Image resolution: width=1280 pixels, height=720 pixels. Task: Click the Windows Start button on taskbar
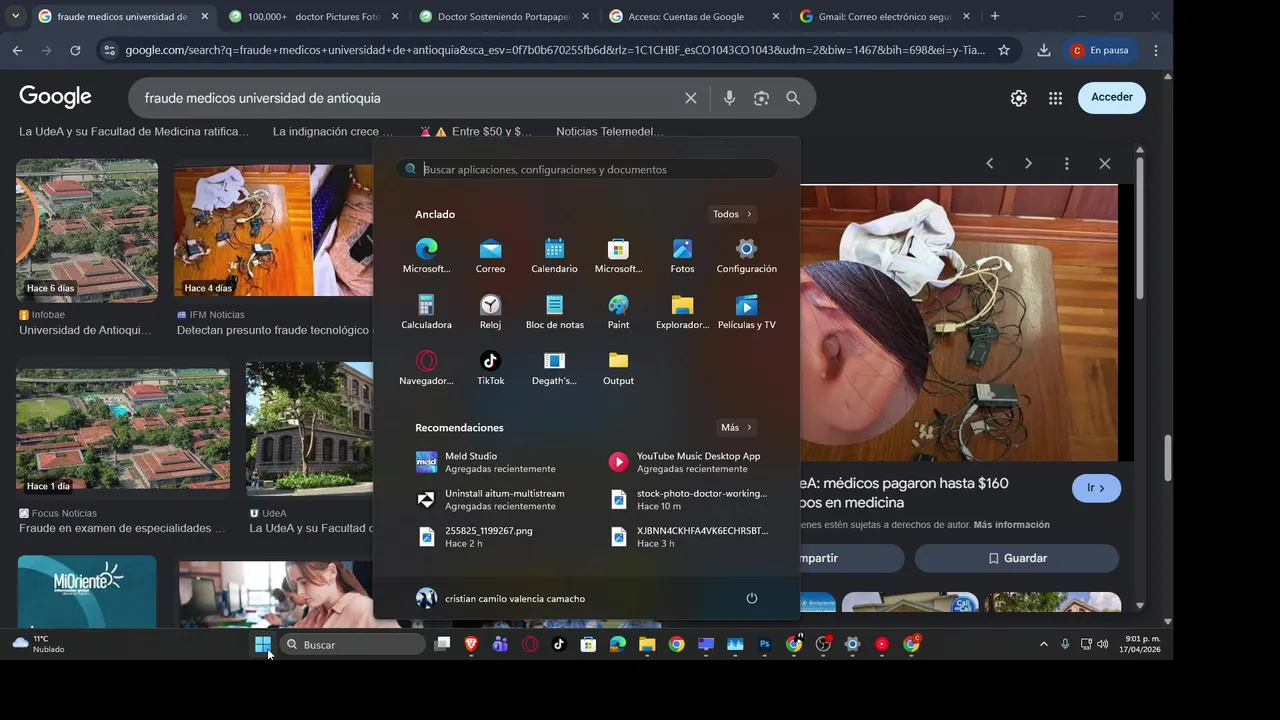[x=263, y=645]
